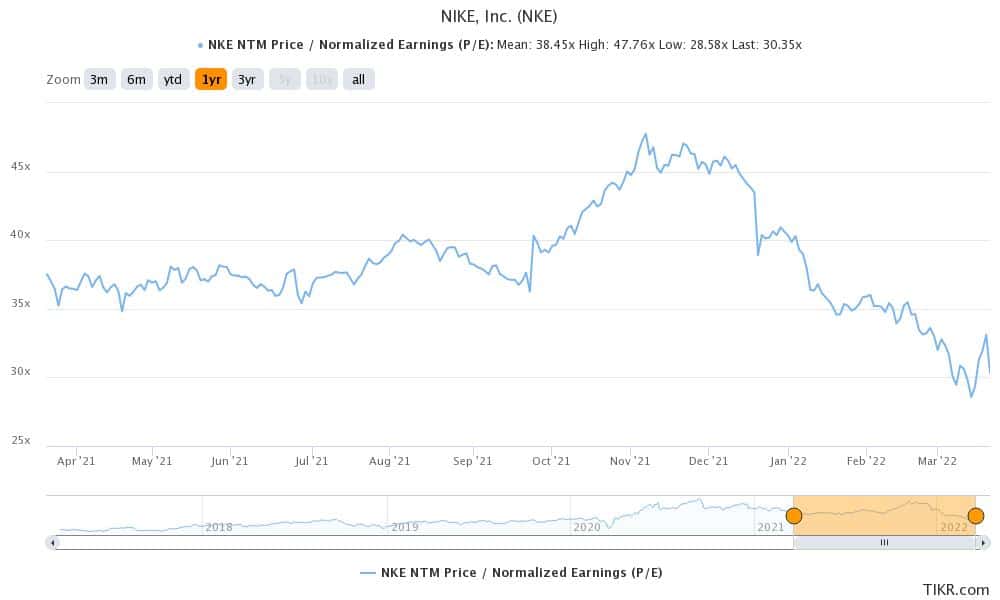
Task: Click the blue legend line symbol at bottom
Action: click(x=368, y=573)
